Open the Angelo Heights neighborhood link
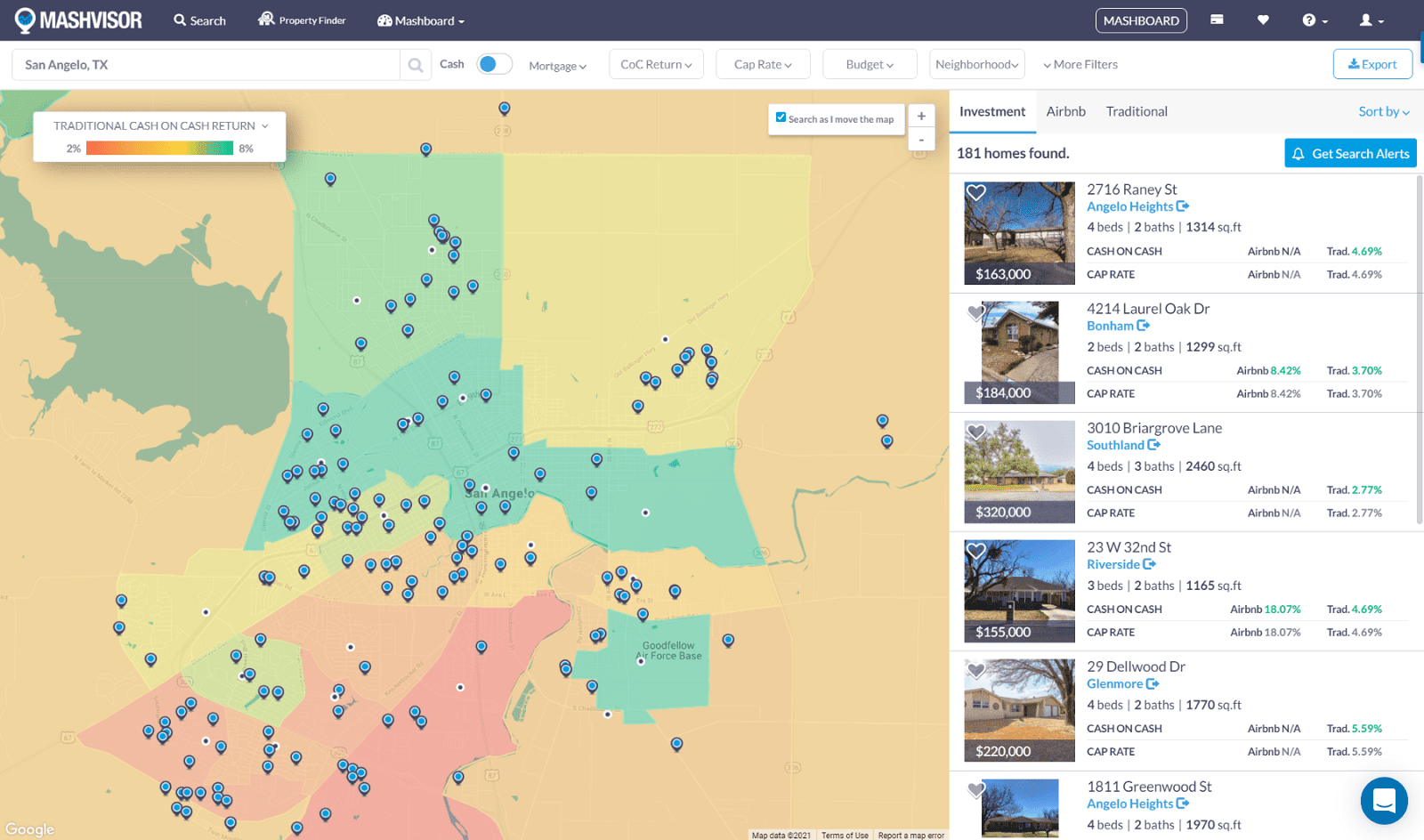1424x840 pixels. tap(1132, 206)
